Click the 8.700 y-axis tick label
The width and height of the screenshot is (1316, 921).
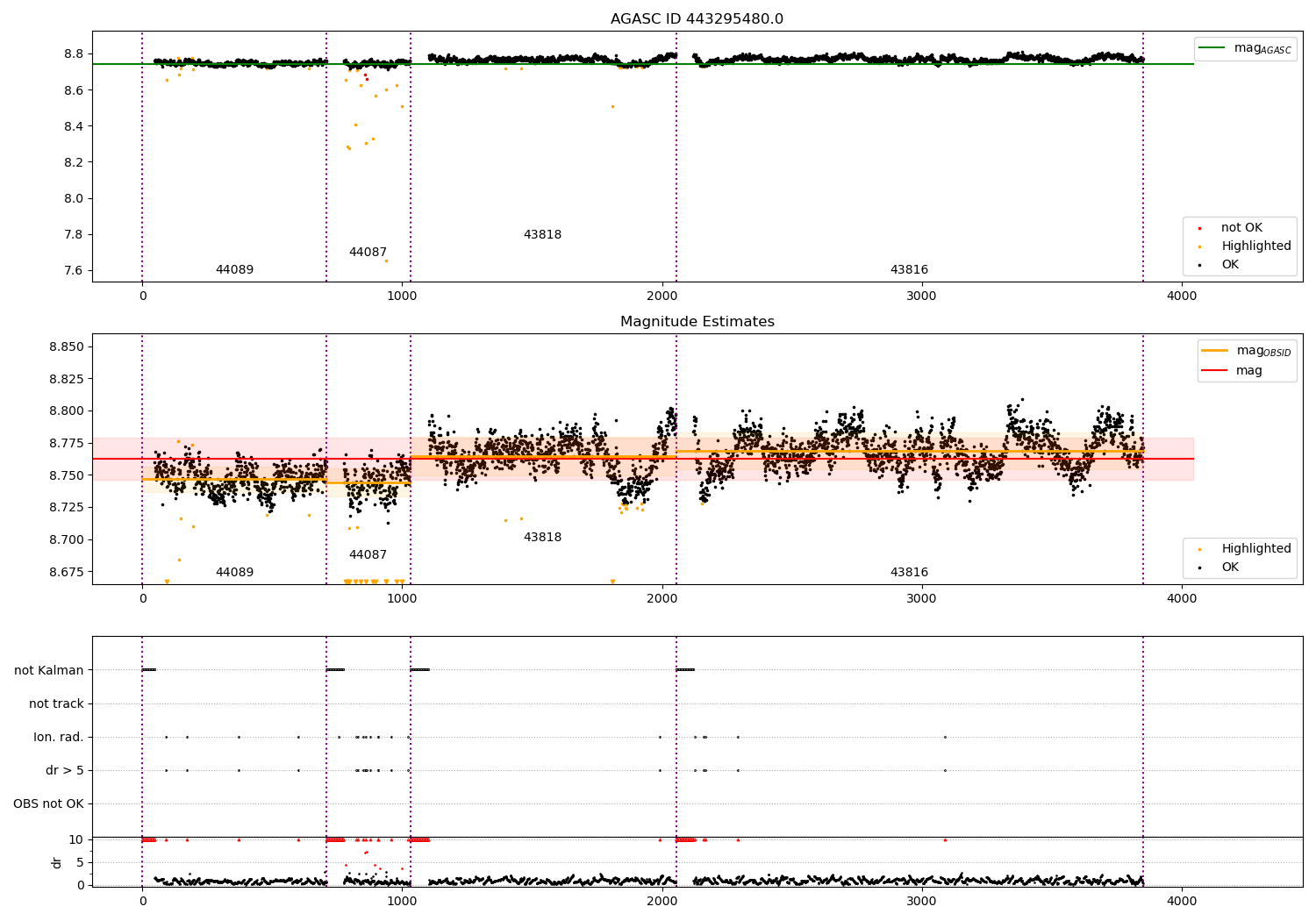pyautogui.click(x=67, y=539)
